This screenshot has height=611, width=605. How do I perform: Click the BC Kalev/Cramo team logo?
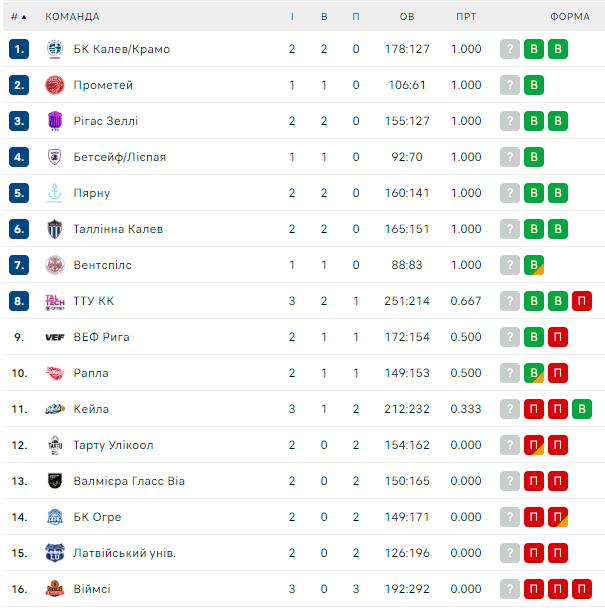[55, 49]
